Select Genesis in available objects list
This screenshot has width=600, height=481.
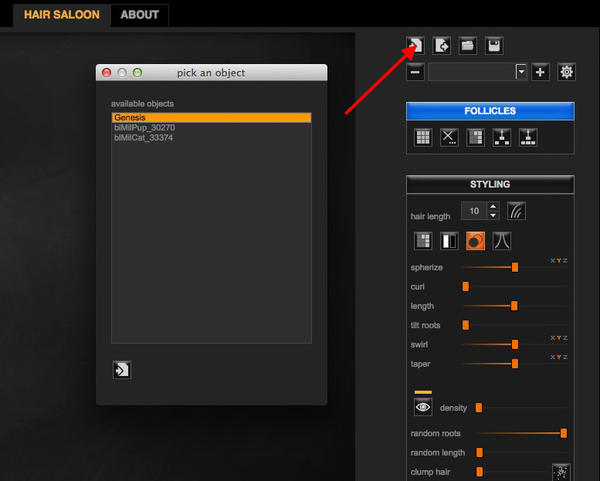211,117
